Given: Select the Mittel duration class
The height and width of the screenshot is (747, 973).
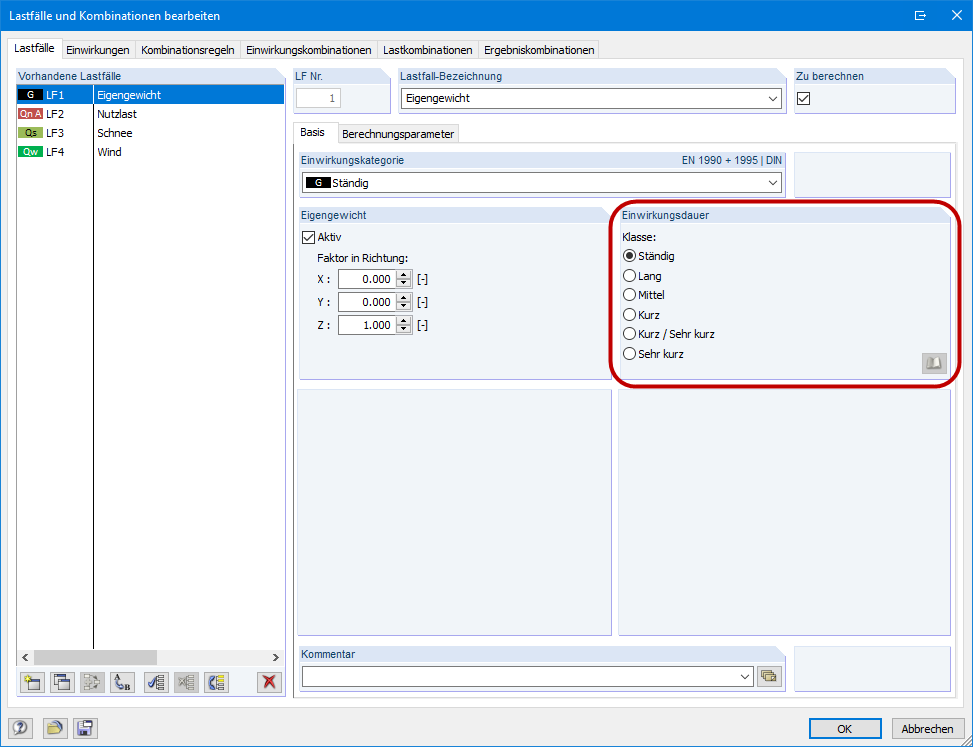Looking at the screenshot, I should pyautogui.click(x=644, y=295).
